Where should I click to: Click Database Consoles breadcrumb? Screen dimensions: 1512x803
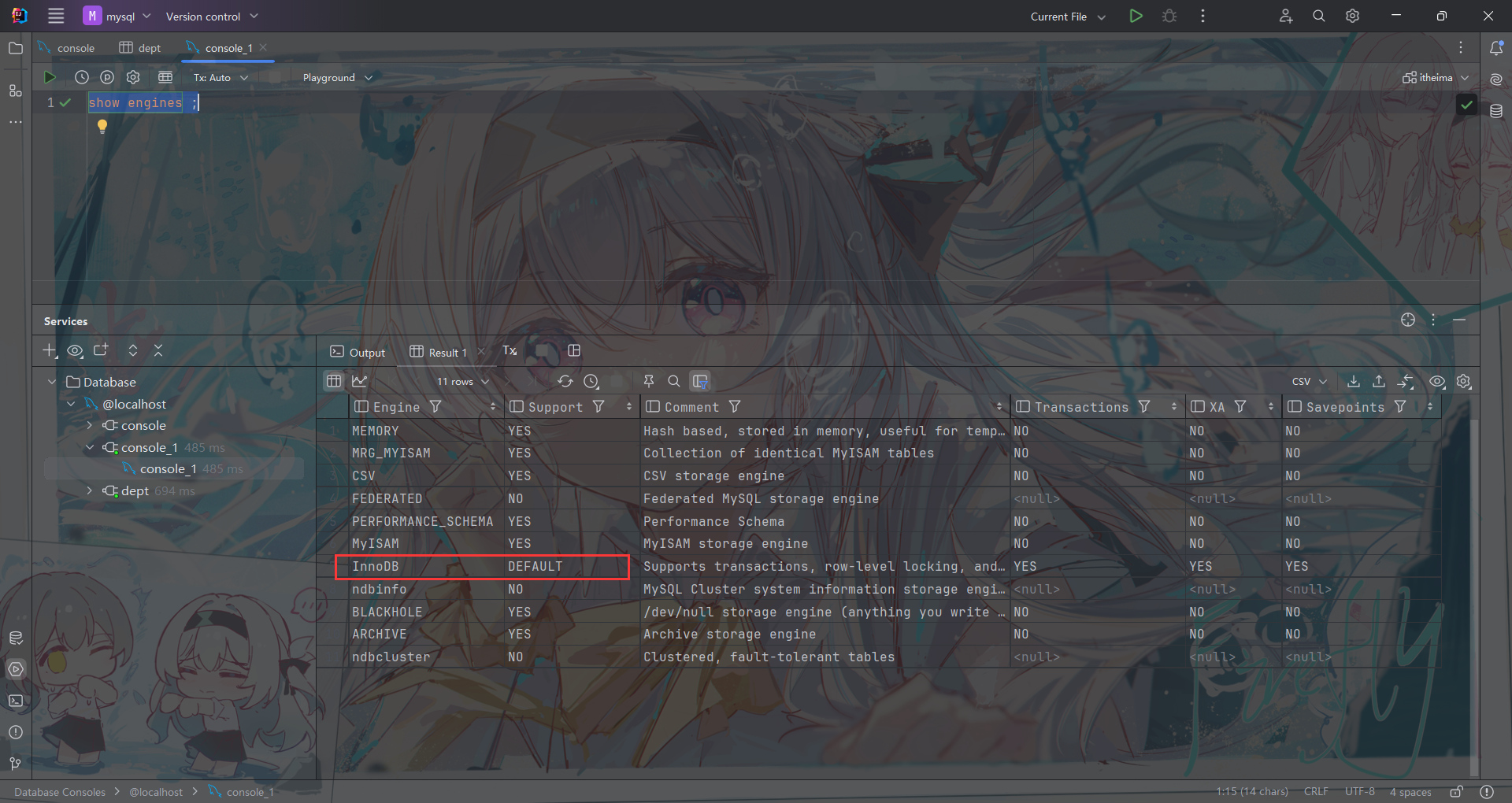point(60,792)
